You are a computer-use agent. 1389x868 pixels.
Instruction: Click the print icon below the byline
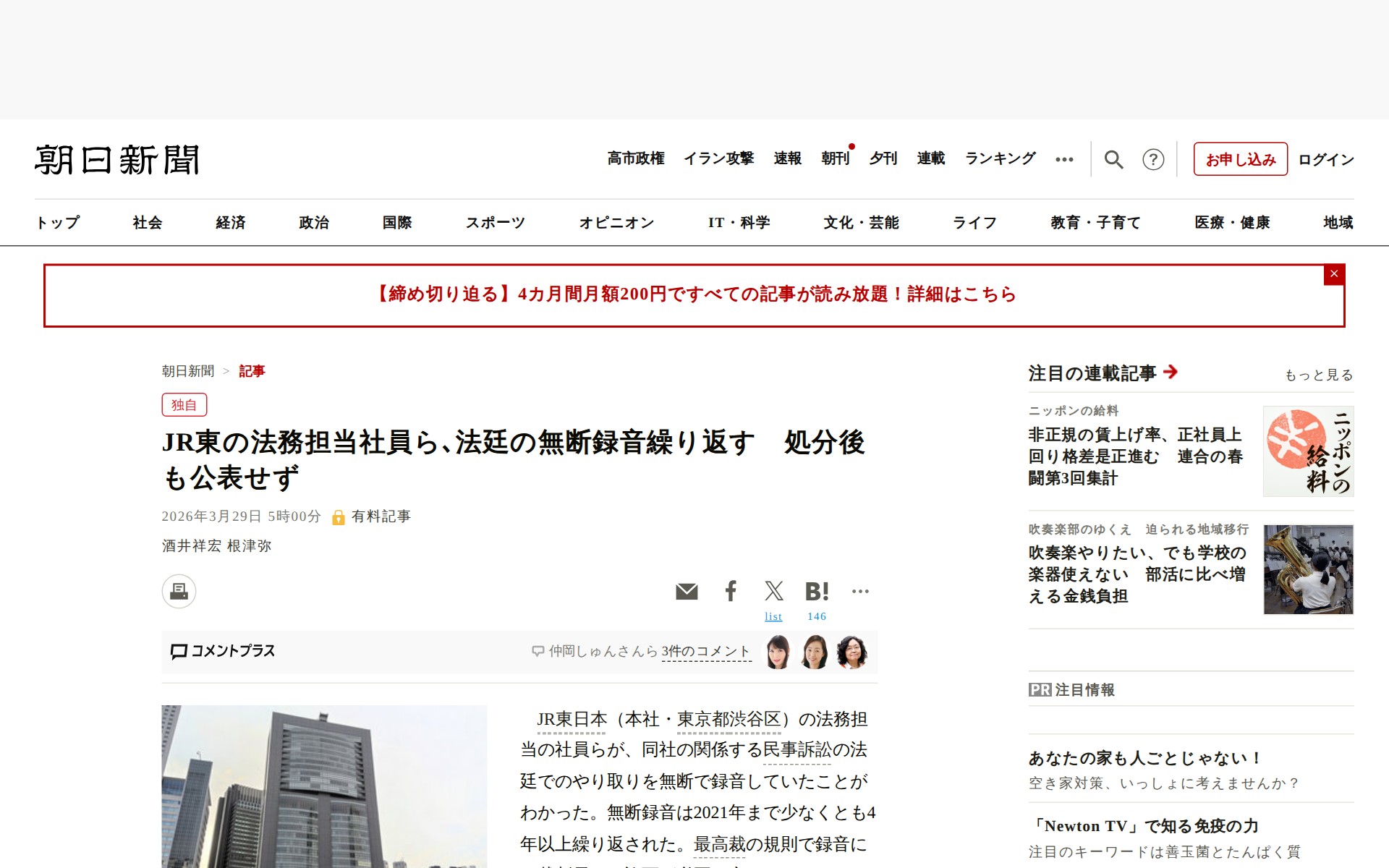tap(179, 592)
